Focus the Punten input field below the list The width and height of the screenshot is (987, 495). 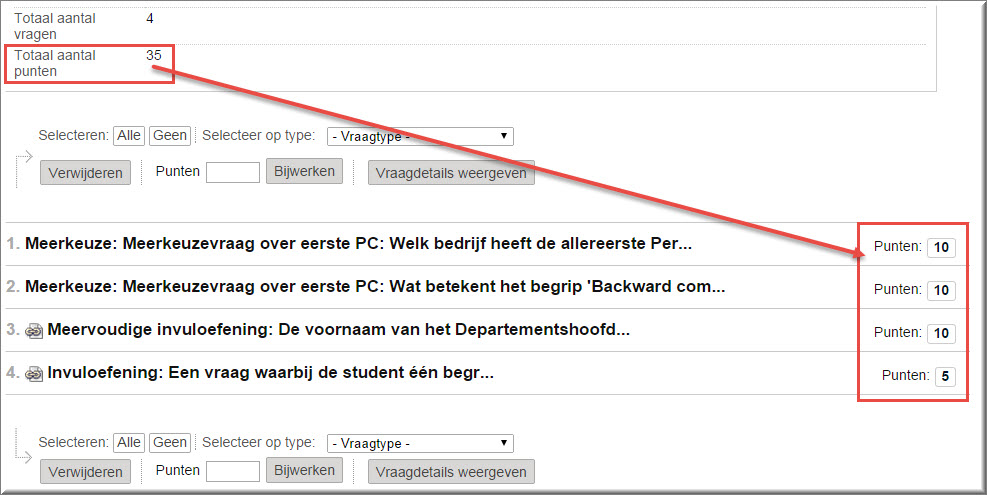pyautogui.click(x=232, y=471)
